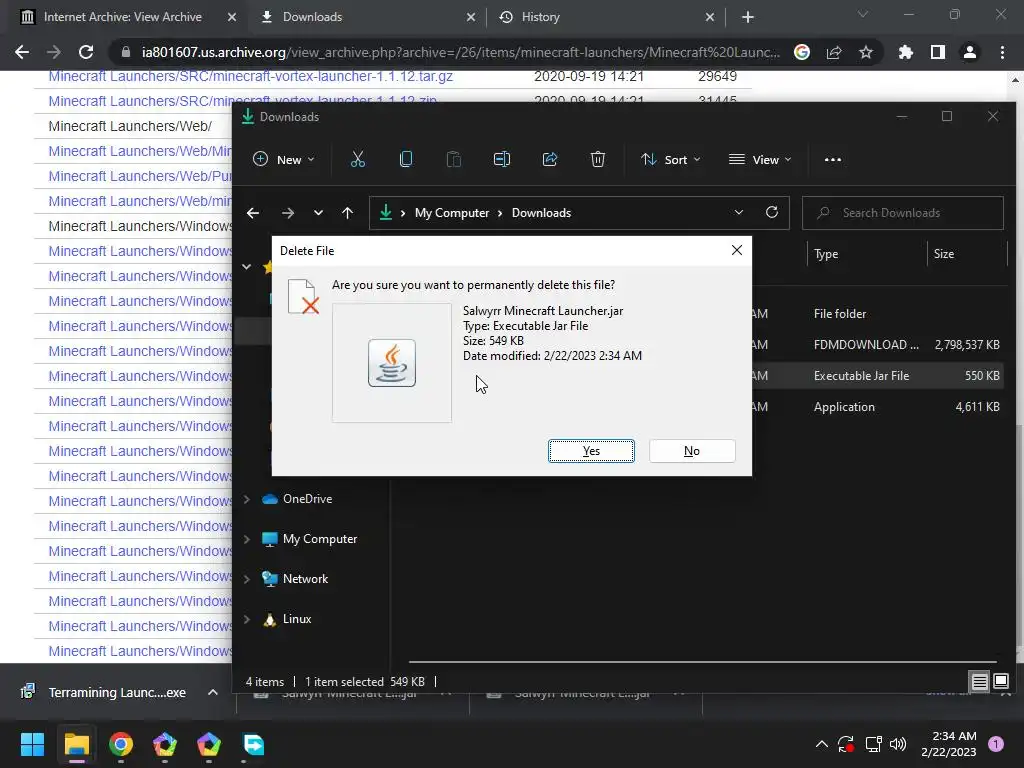The height and width of the screenshot is (768, 1024).
Task: Go forward in File Explorer
Action: tap(287, 213)
